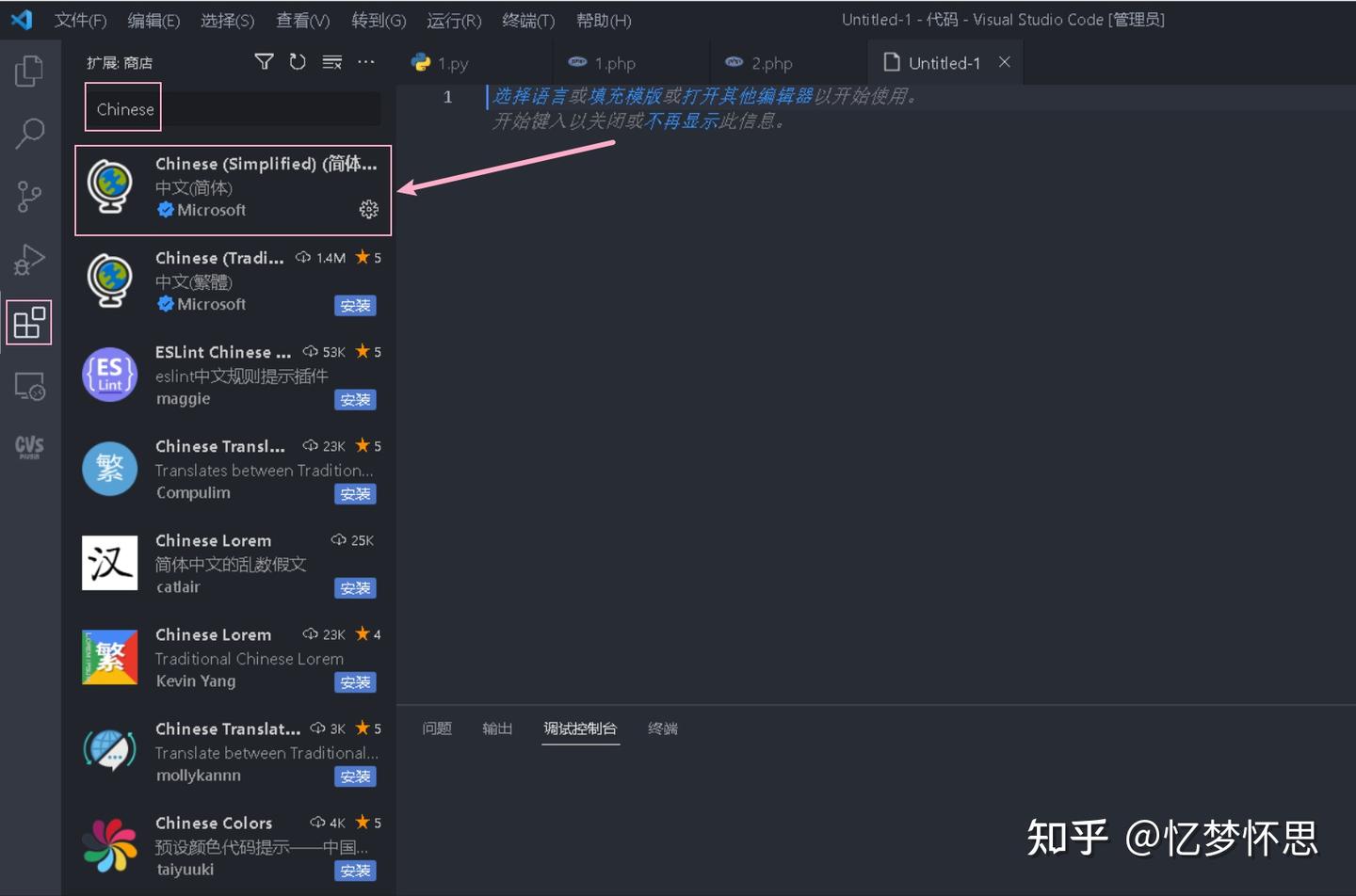Screen dimensions: 1356x896
Task: Open the 查看 menu
Action: tap(301, 20)
